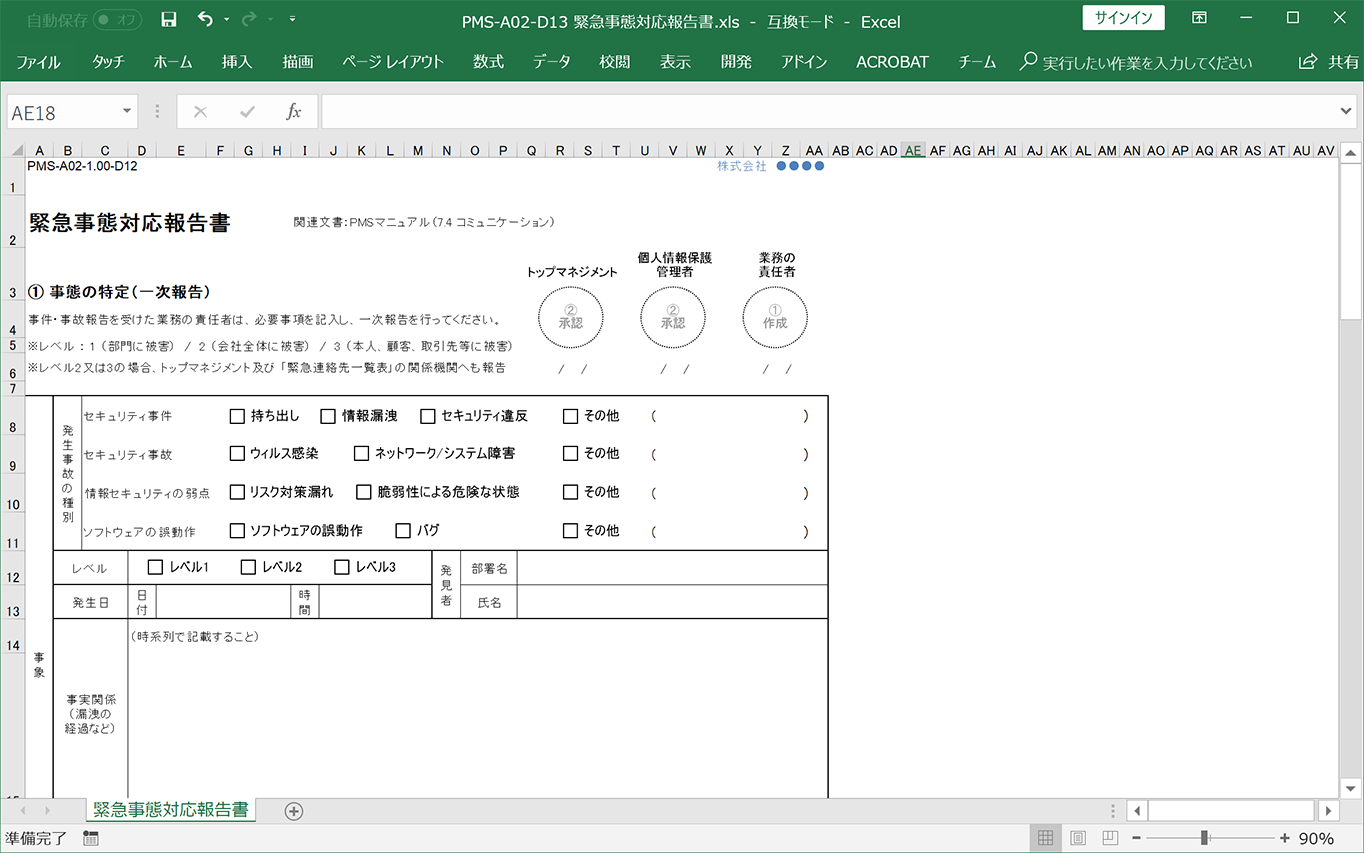The width and height of the screenshot is (1364, 853).
Task: Click the Undo arrow icon
Action: click(x=205, y=20)
